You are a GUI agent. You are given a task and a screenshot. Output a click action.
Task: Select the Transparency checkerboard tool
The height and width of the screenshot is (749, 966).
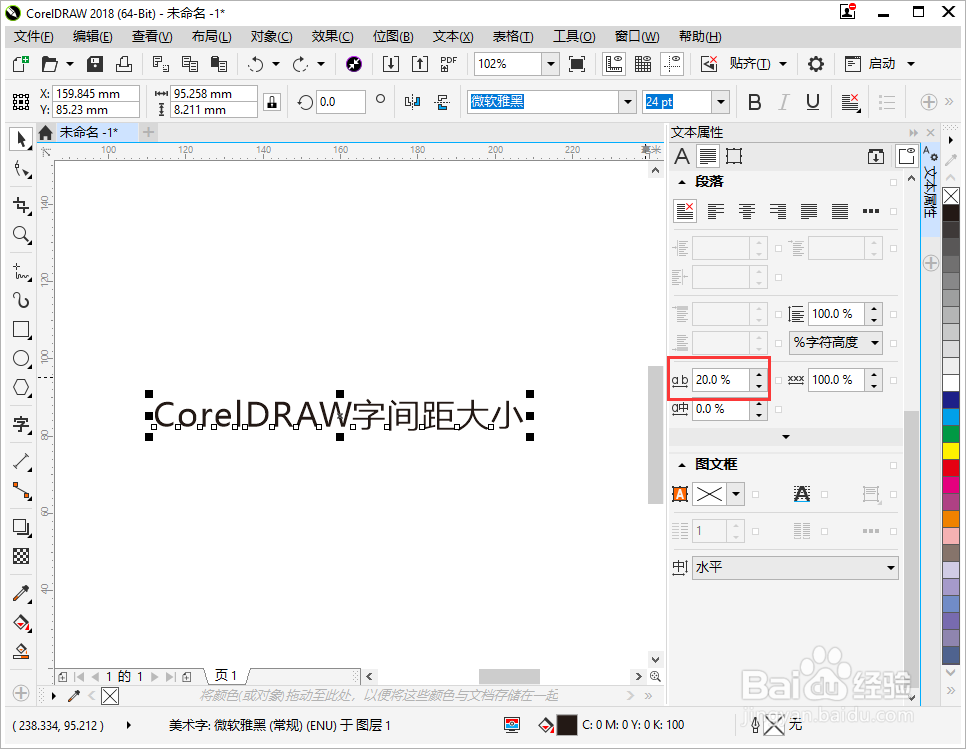click(x=22, y=556)
